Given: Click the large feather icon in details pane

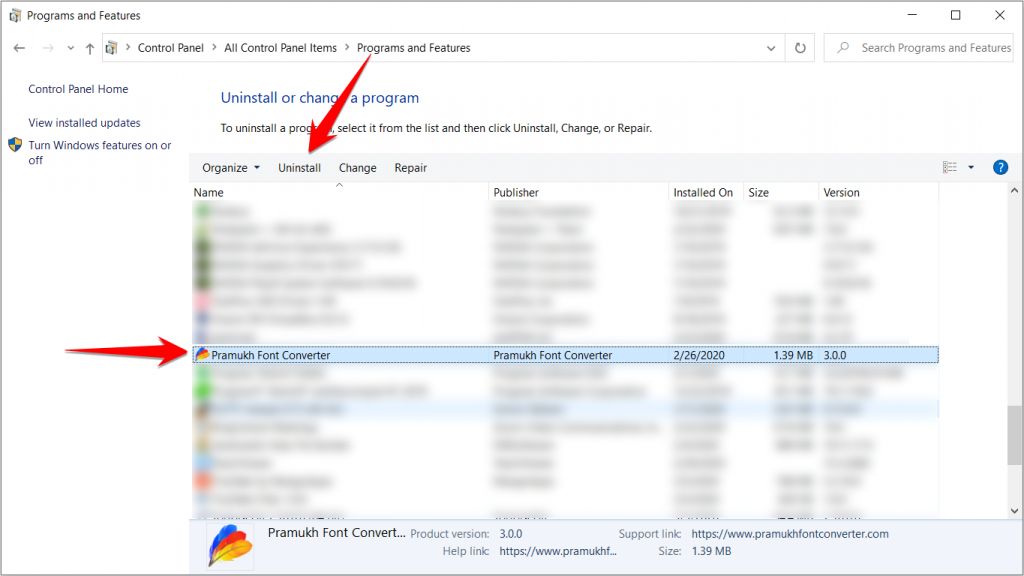Looking at the screenshot, I should [x=230, y=546].
